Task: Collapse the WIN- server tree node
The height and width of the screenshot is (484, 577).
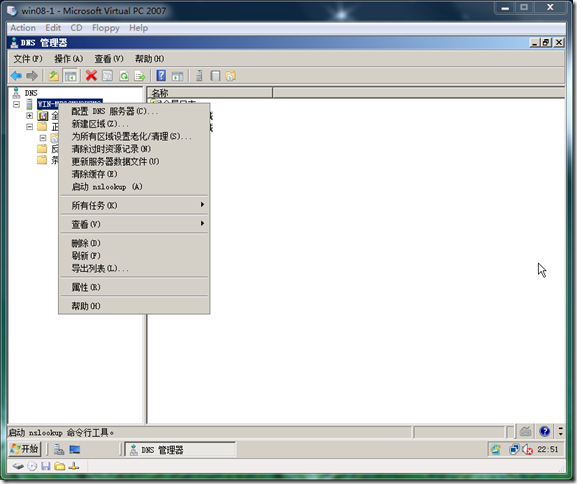Action: 17,105
